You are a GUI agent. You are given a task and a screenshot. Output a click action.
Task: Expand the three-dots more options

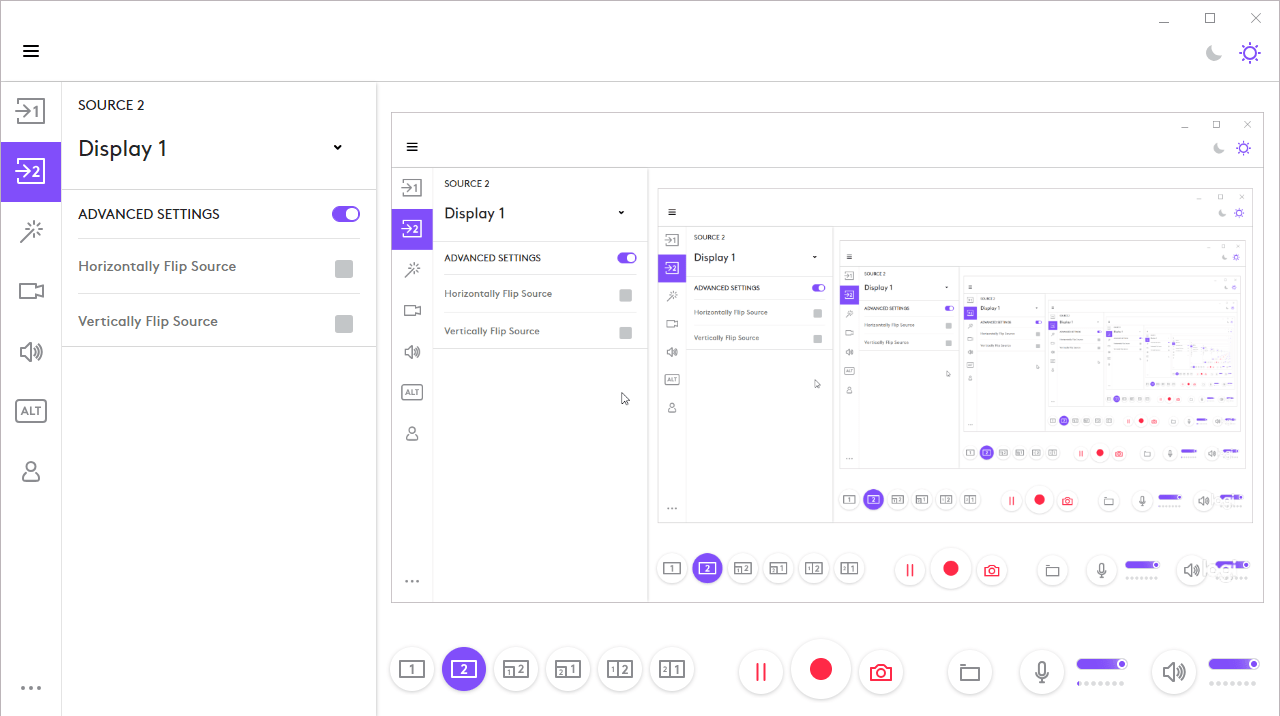(31, 688)
